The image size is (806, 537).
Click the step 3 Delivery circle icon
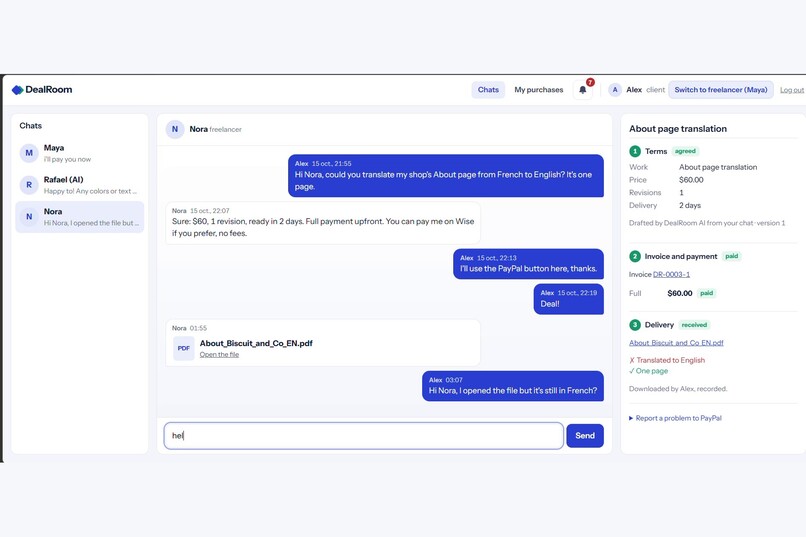pos(635,325)
